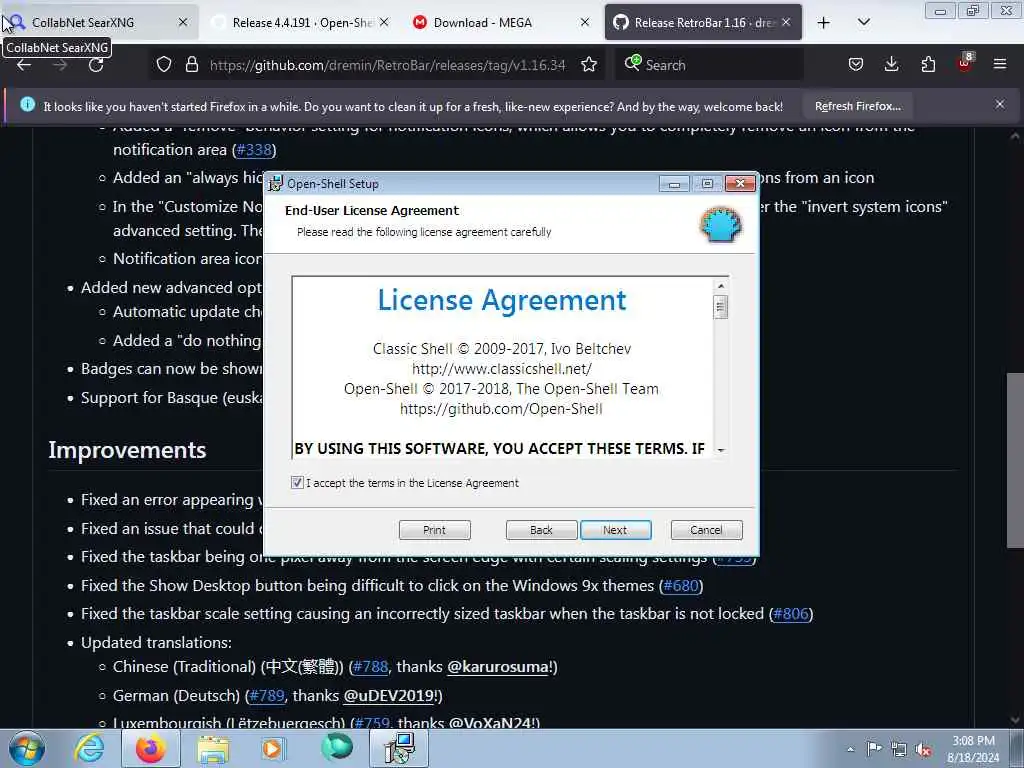
Task: Launch Internet Explorer from taskbar
Action: 89,748
